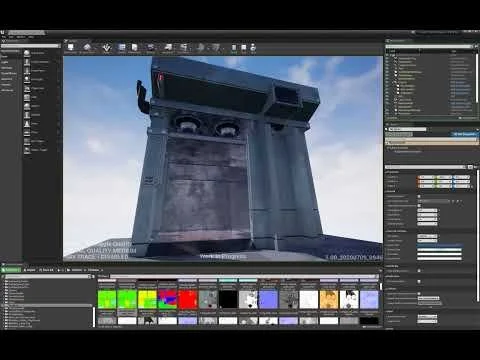Viewport: 480px width, 360px height.
Task: Open the Cinematics toolbar icon
Action: 184,48
